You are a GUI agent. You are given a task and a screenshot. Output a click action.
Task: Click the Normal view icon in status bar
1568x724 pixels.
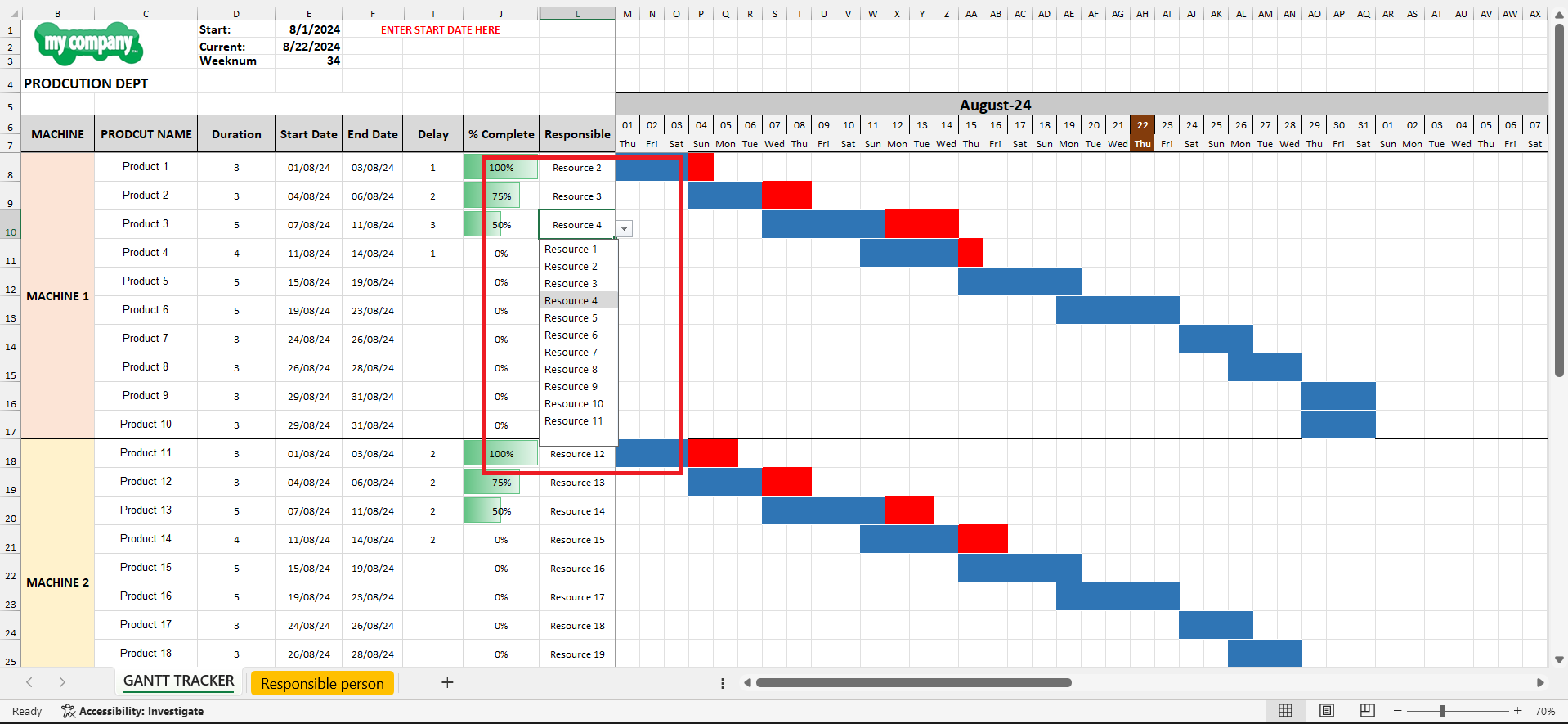point(1285,711)
